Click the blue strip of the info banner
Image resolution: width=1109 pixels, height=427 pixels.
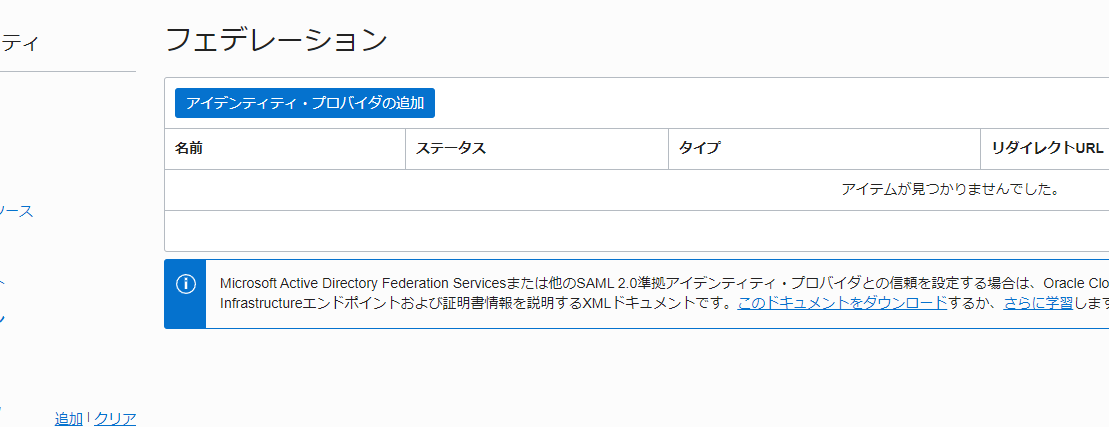[x=185, y=294]
